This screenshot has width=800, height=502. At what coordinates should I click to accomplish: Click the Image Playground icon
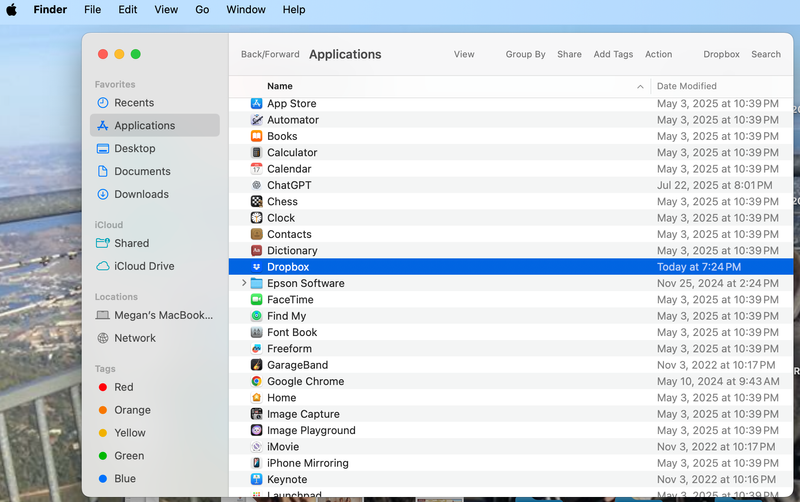click(x=257, y=430)
